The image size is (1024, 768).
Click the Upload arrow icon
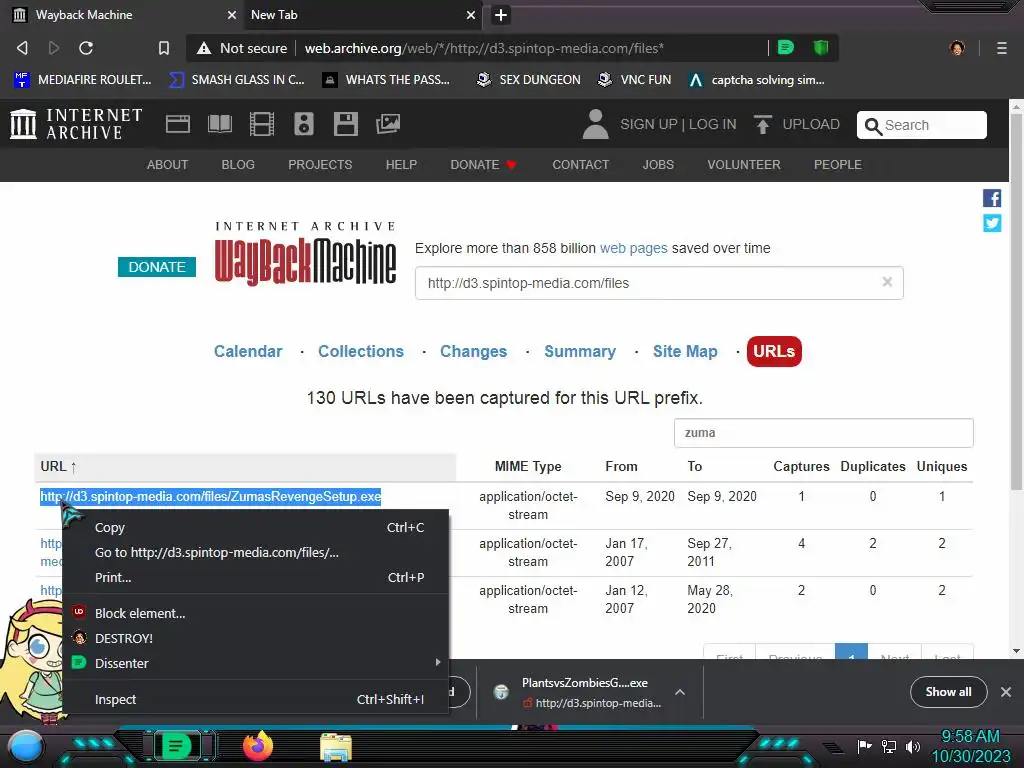[762, 124]
